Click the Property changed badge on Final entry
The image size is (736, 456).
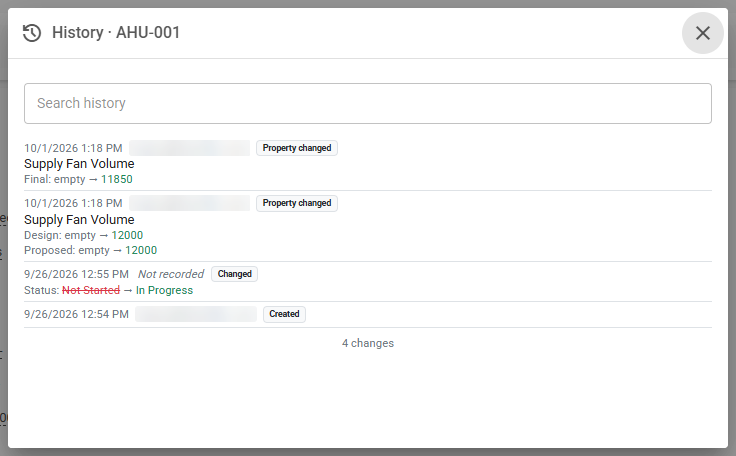pos(297,148)
